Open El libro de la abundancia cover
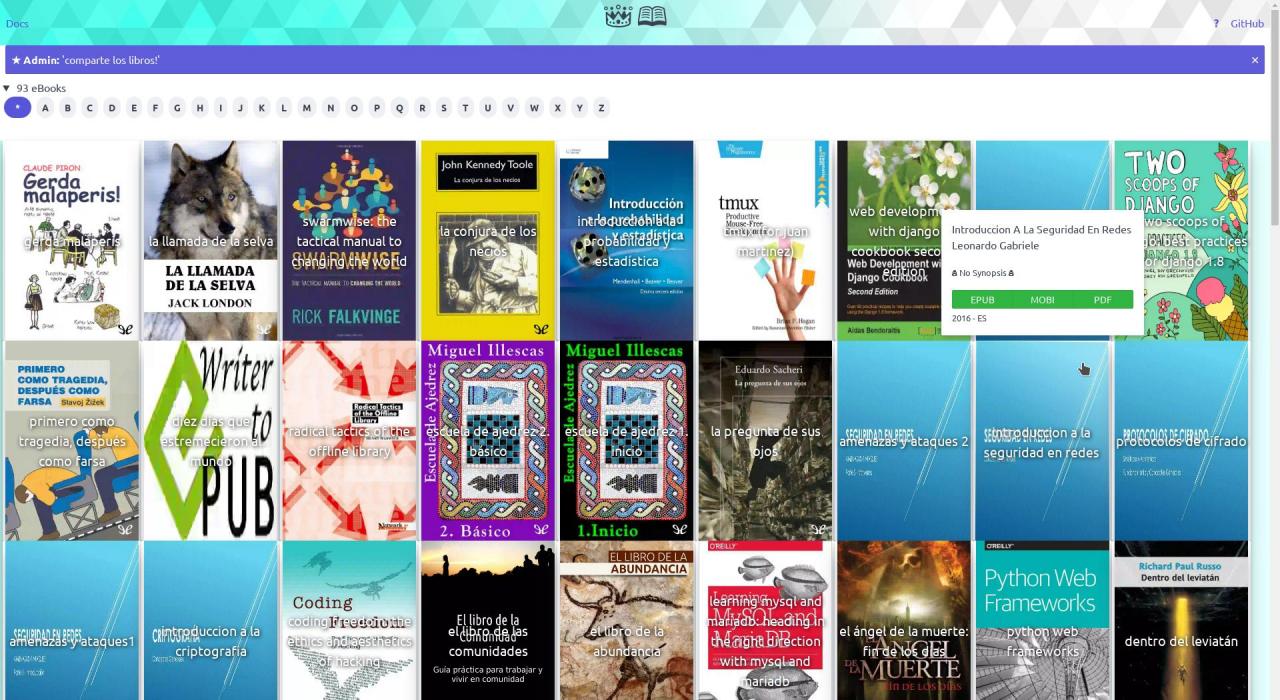 pos(627,620)
